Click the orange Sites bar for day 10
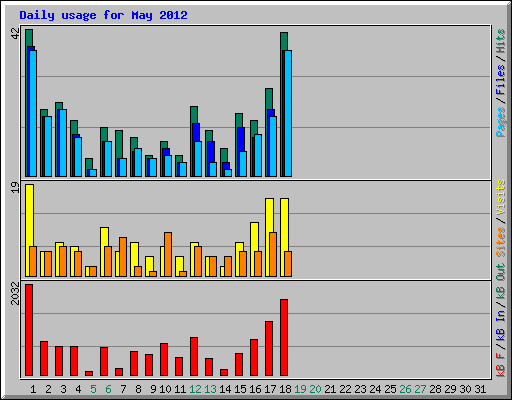 [x=168, y=254]
